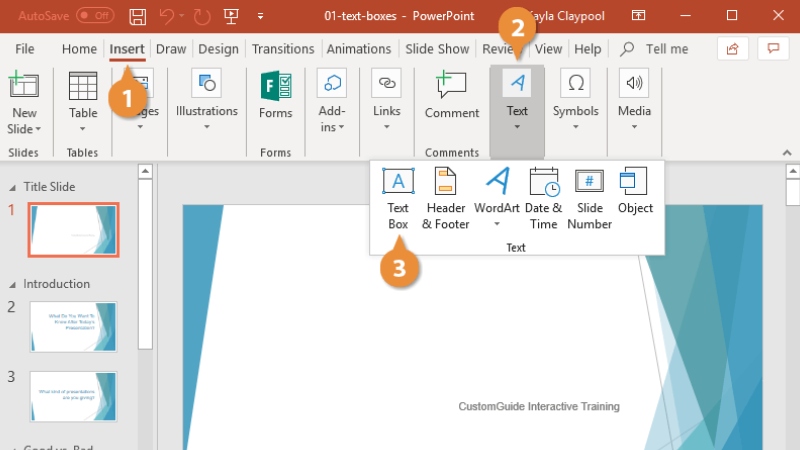The height and width of the screenshot is (450, 800).
Task: Switch to the Draw tab
Action: (x=171, y=49)
